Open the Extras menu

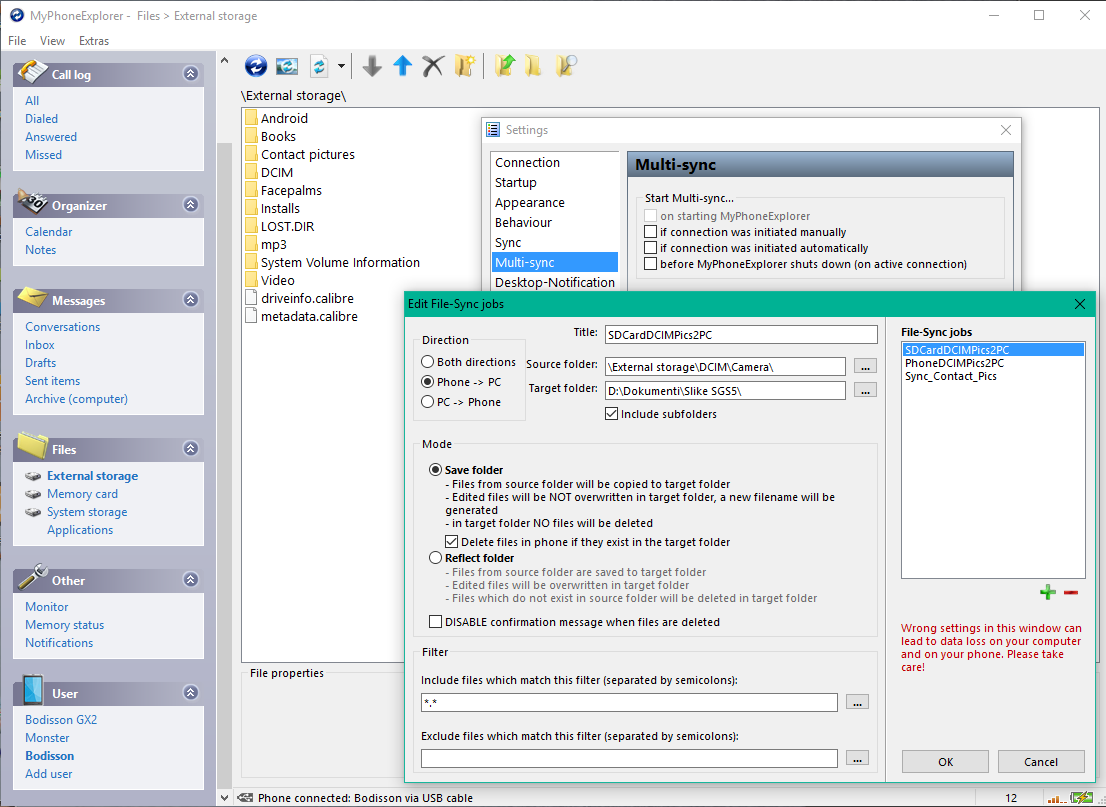(x=94, y=41)
